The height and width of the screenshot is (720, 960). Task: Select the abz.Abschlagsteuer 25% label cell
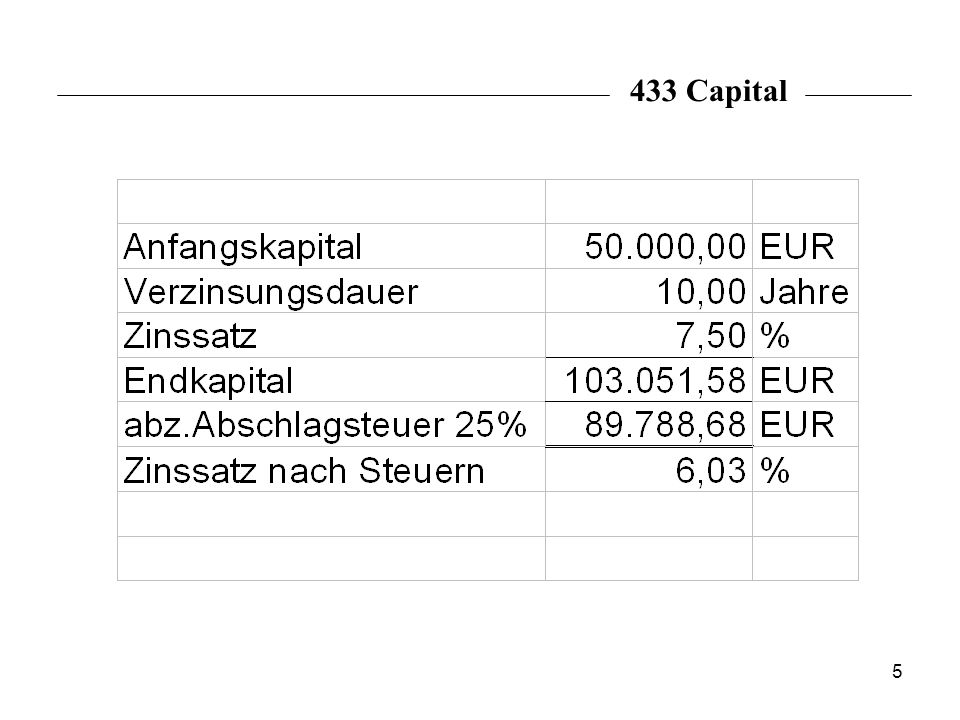click(331, 424)
